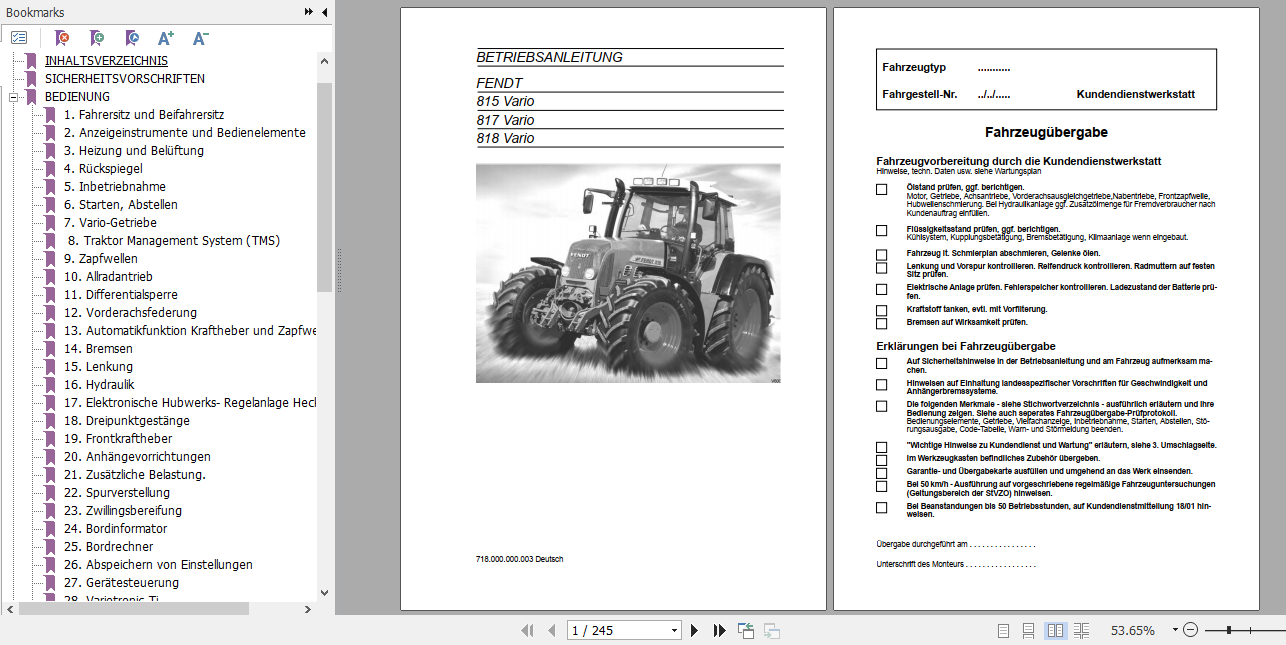Open the page number dropdown
Viewport: 1286px width, 645px height.
coord(674,631)
